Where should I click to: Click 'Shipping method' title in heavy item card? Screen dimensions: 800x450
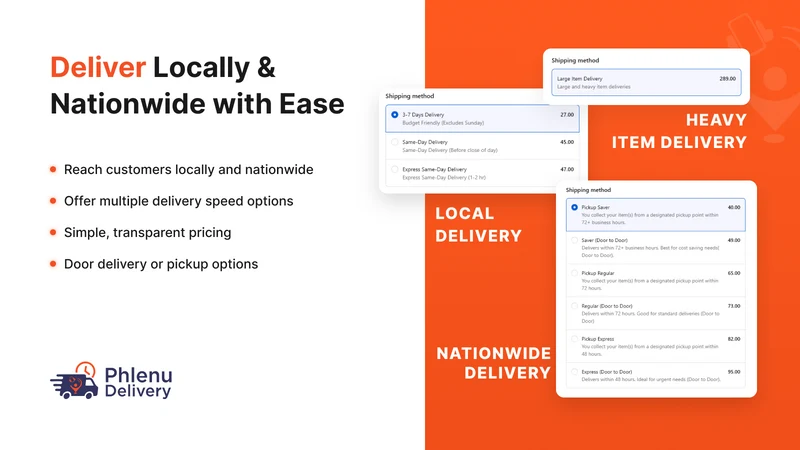tap(575, 60)
